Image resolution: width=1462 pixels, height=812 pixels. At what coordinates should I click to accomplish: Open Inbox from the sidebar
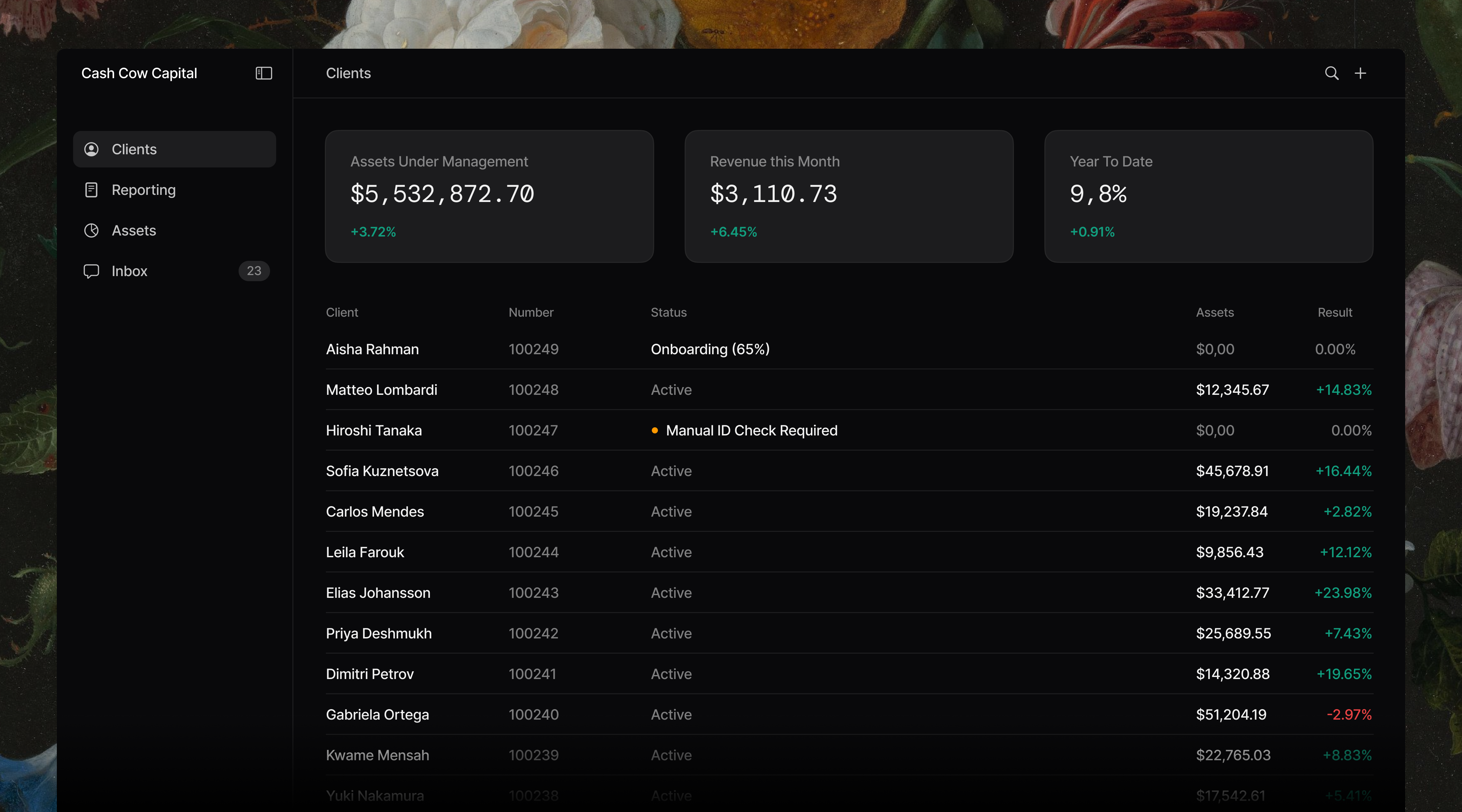(x=175, y=271)
